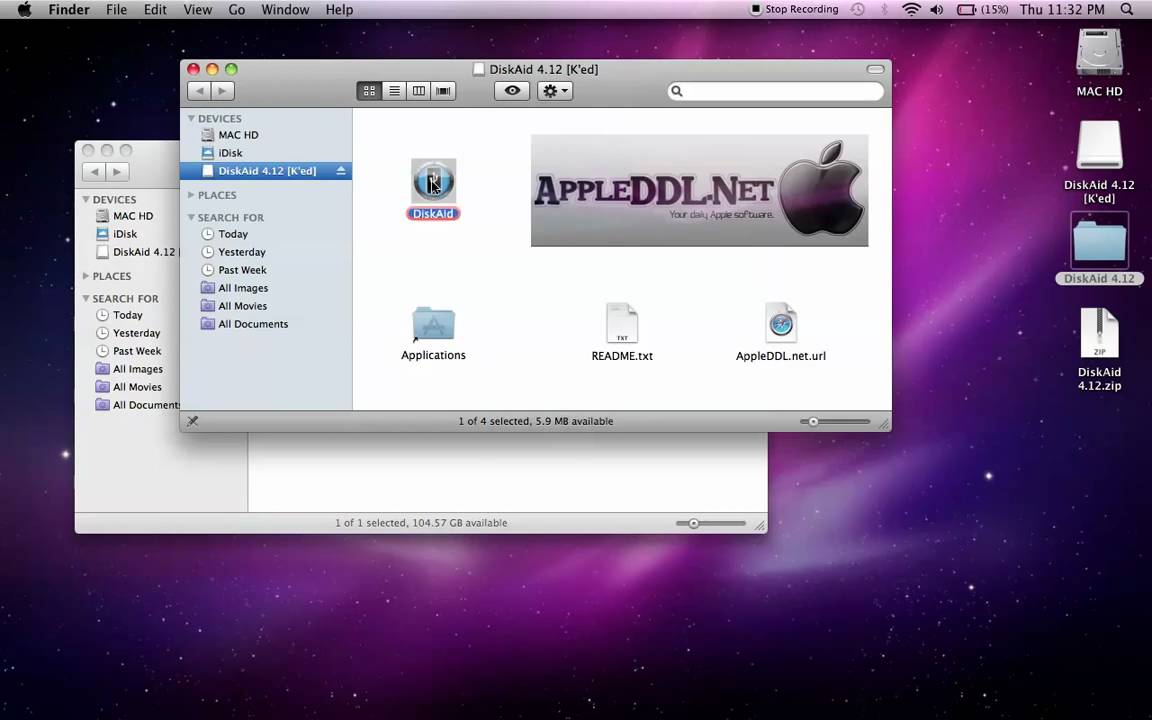The width and height of the screenshot is (1152, 720).
Task: Collapse SEARCH FOR section in back window
Action: point(86,298)
